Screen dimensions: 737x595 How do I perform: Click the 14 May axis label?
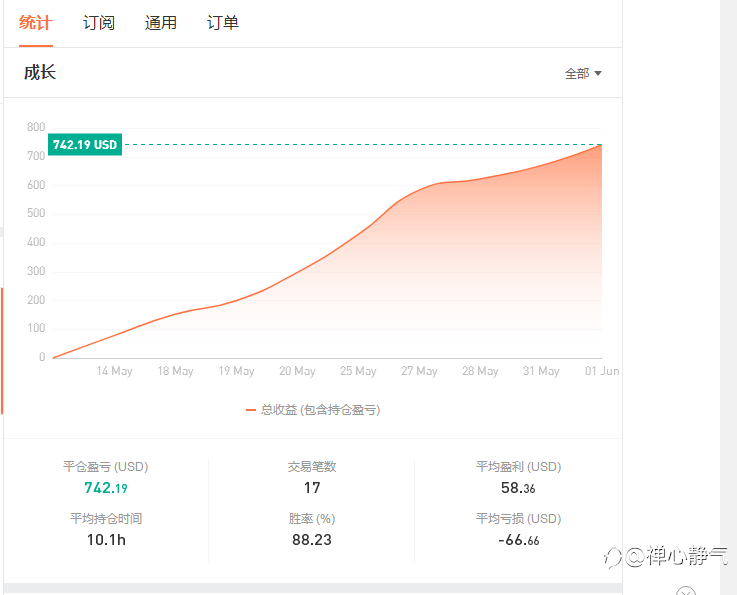coord(114,371)
